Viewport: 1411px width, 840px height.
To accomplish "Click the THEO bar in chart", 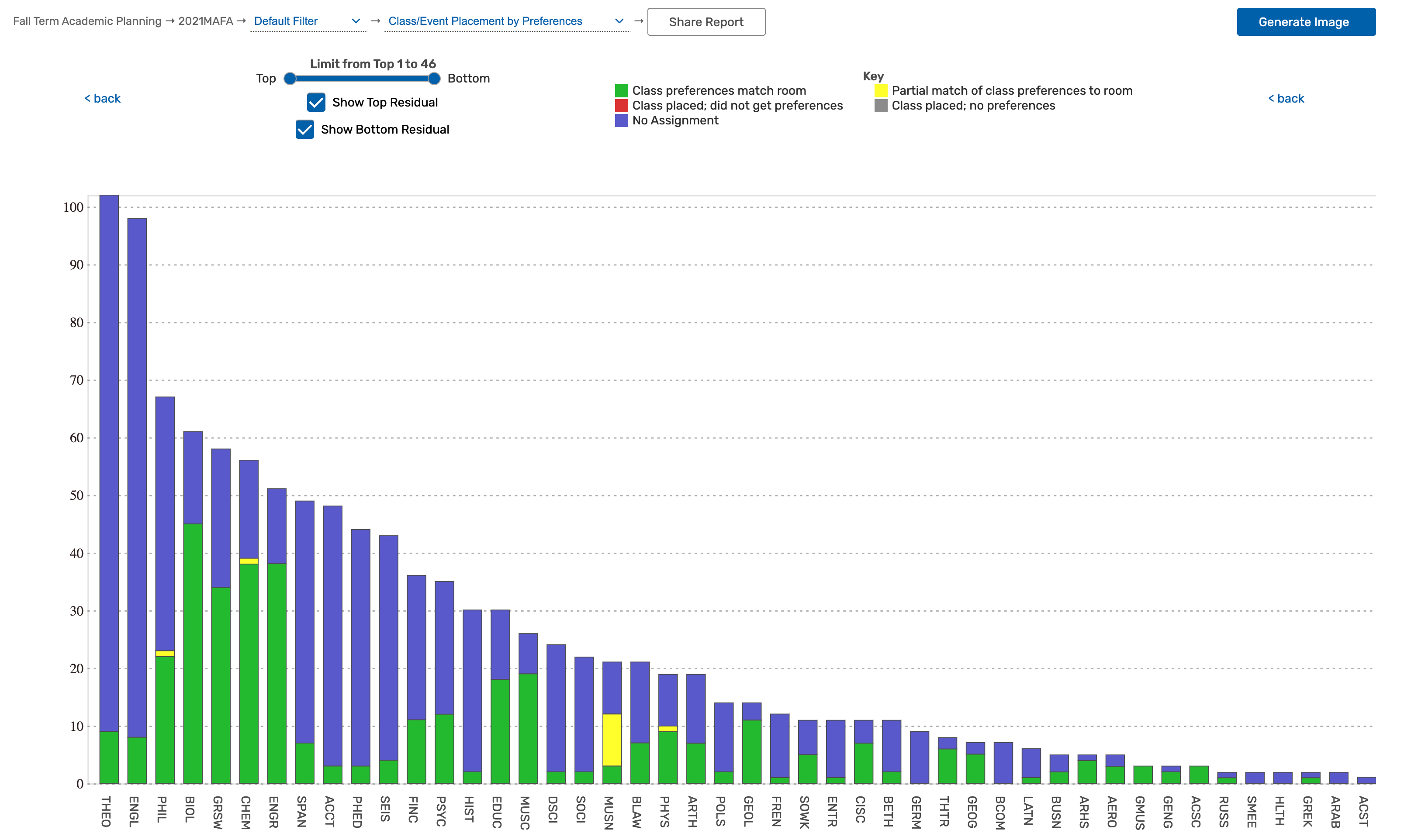I will point(109,453).
